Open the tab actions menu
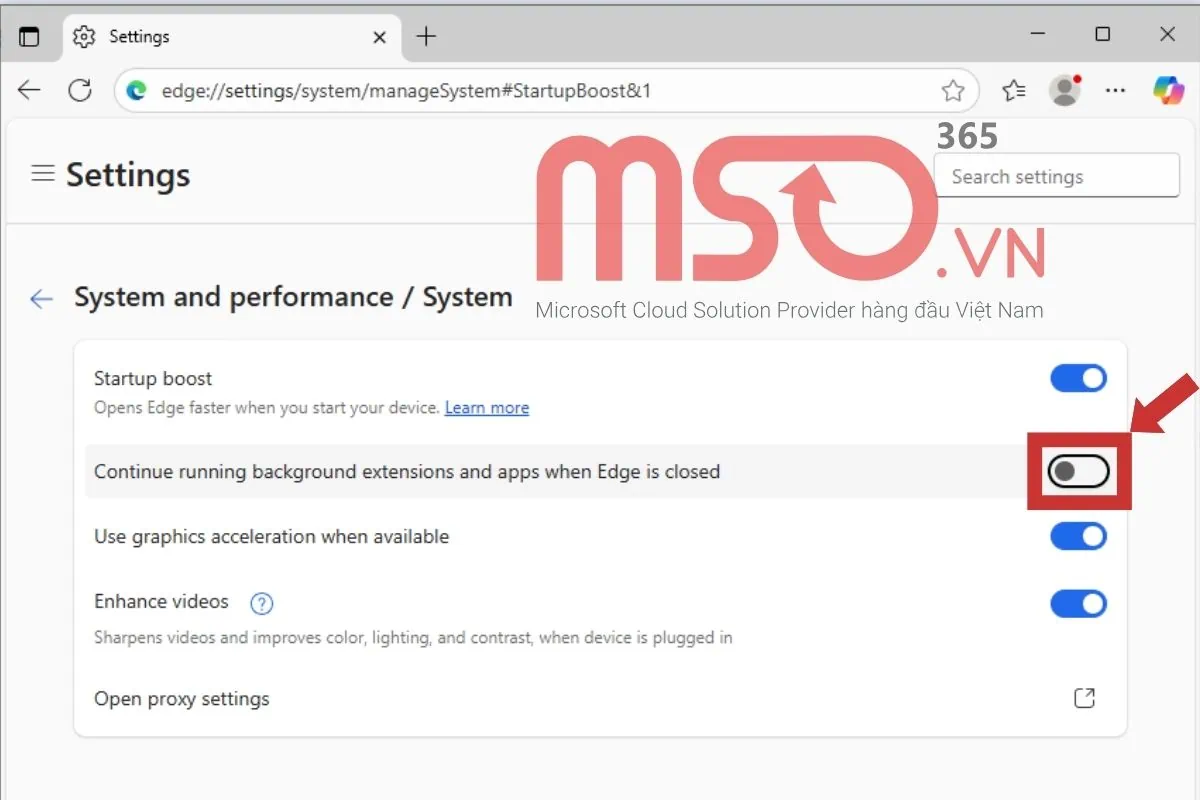This screenshot has width=1200, height=800. [x=30, y=35]
